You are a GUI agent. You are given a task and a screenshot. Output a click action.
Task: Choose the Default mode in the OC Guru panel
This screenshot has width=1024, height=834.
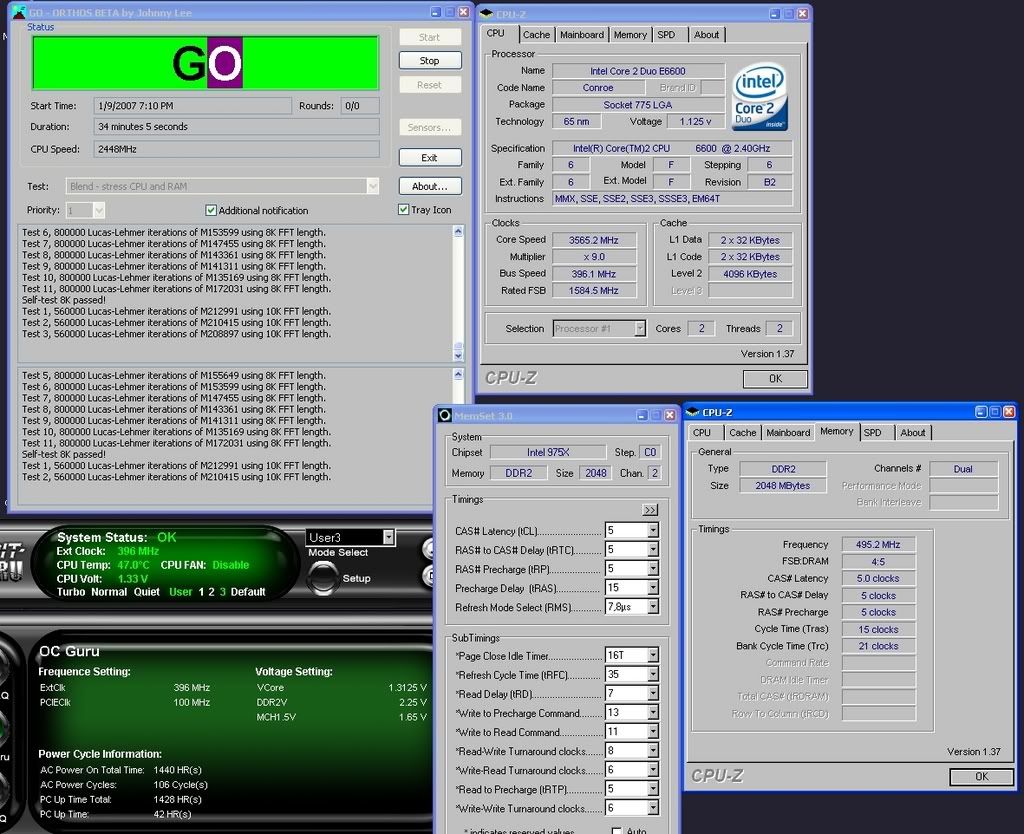248,592
